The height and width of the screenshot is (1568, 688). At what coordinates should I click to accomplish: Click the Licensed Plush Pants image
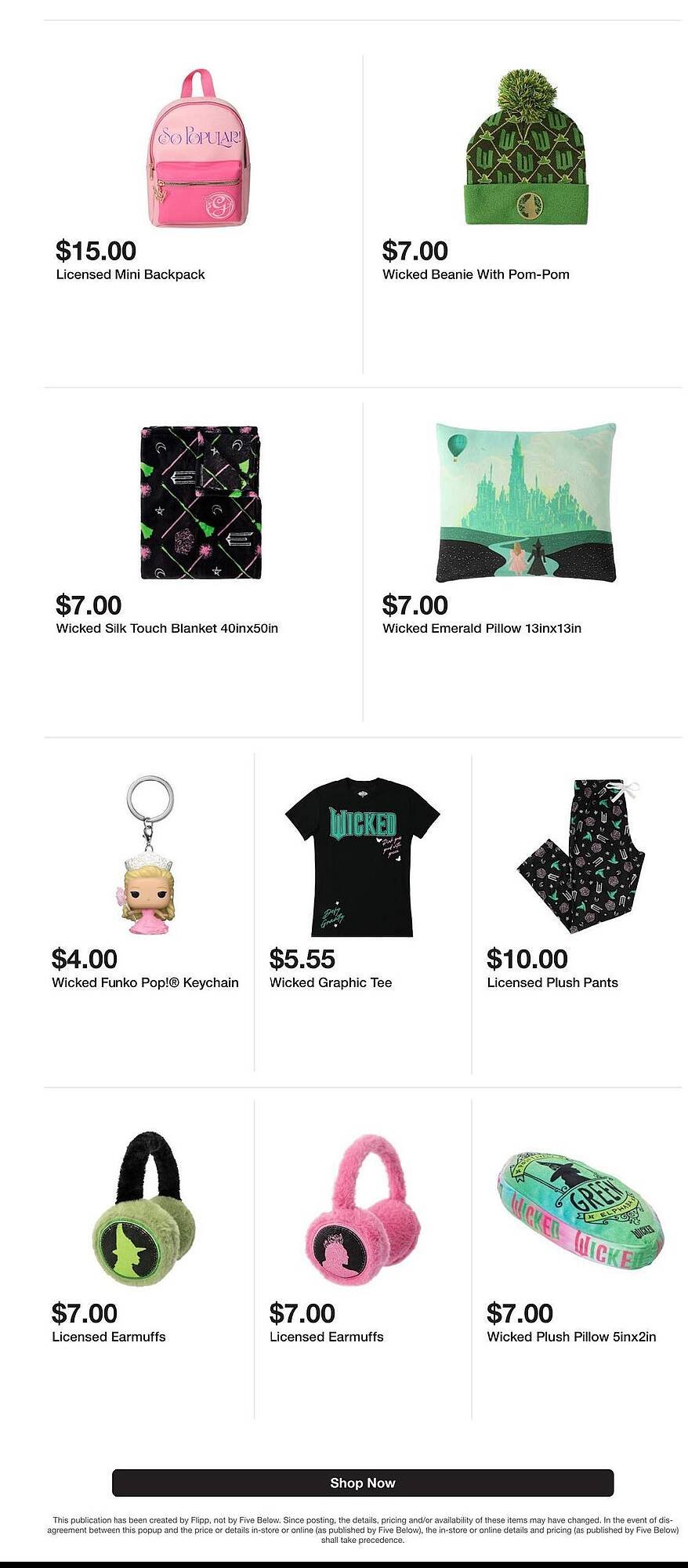coord(580,856)
